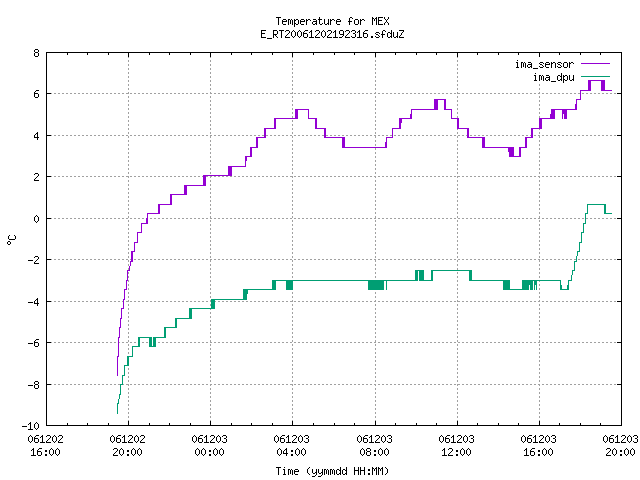Click the 061202 20:00 x-axis tick label

[x=127, y=446]
